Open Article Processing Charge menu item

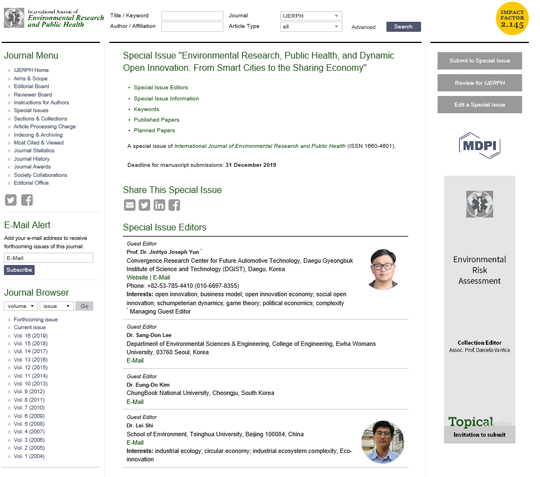[x=45, y=126]
